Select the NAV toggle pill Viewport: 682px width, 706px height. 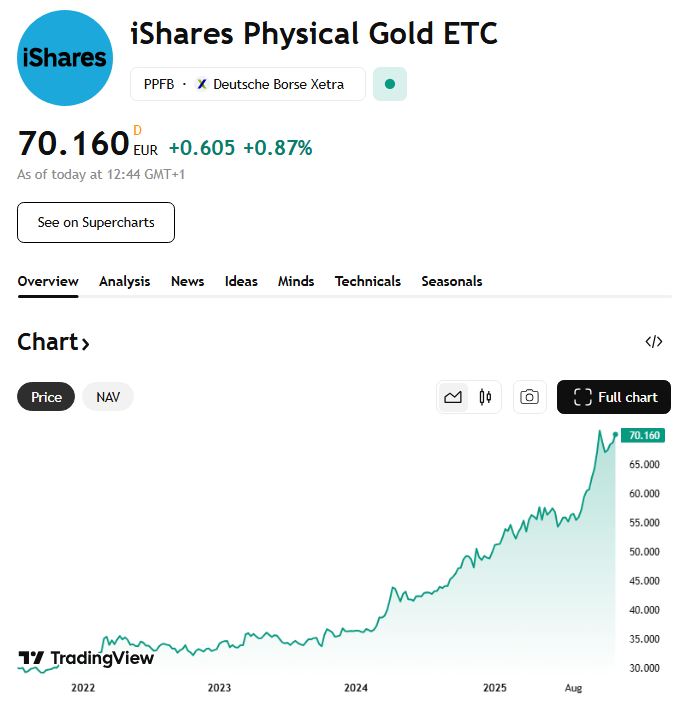pos(108,397)
